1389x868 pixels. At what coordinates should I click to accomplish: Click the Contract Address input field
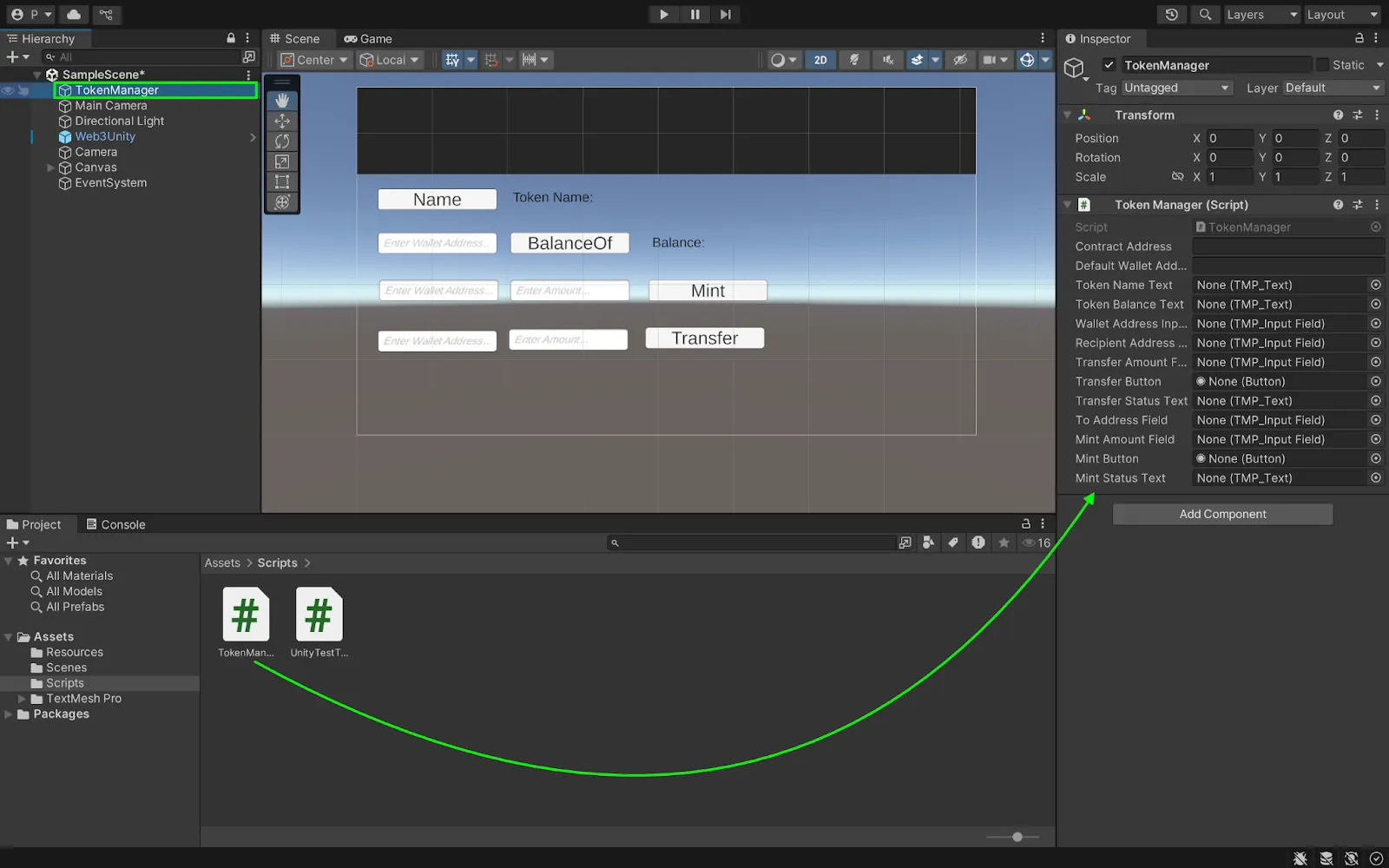1287,247
